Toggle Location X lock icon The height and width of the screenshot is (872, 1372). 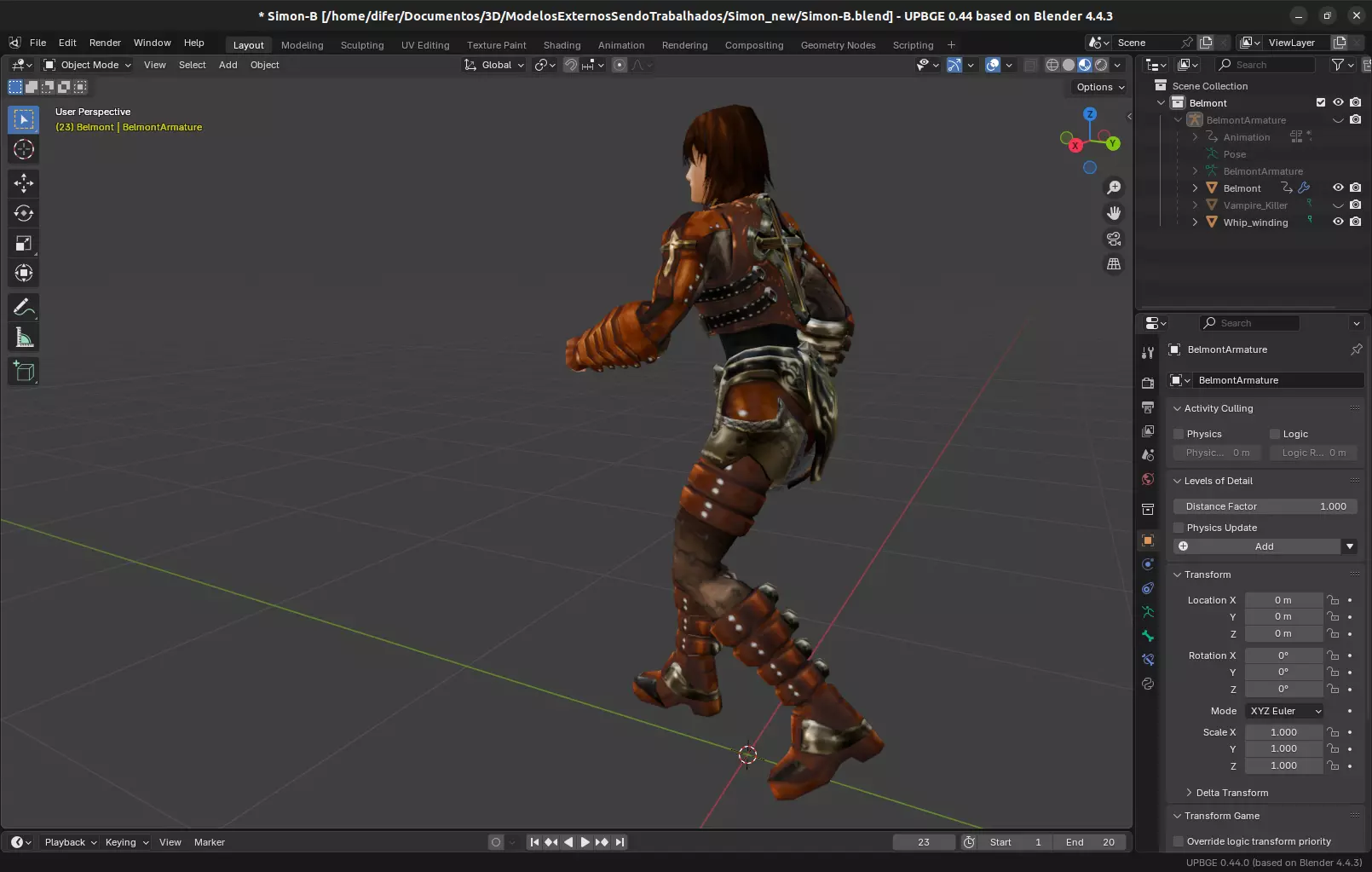click(x=1334, y=600)
